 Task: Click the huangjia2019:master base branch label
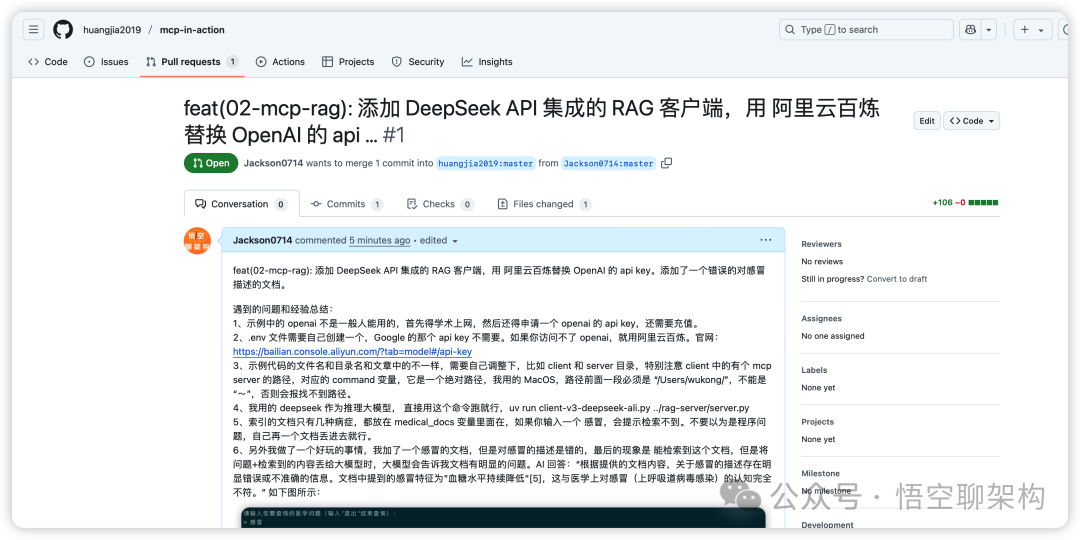[486, 163]
